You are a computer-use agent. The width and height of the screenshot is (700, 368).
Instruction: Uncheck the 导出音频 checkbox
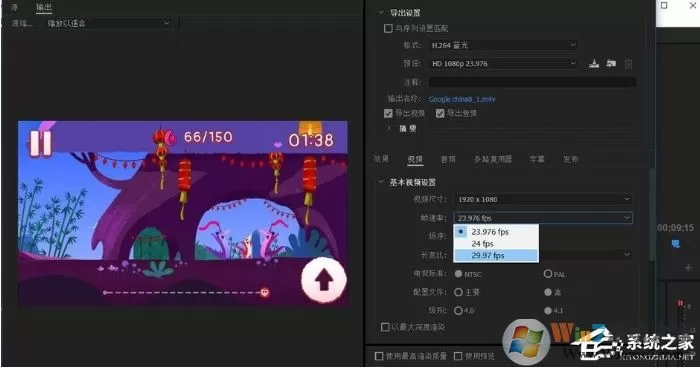440,113
